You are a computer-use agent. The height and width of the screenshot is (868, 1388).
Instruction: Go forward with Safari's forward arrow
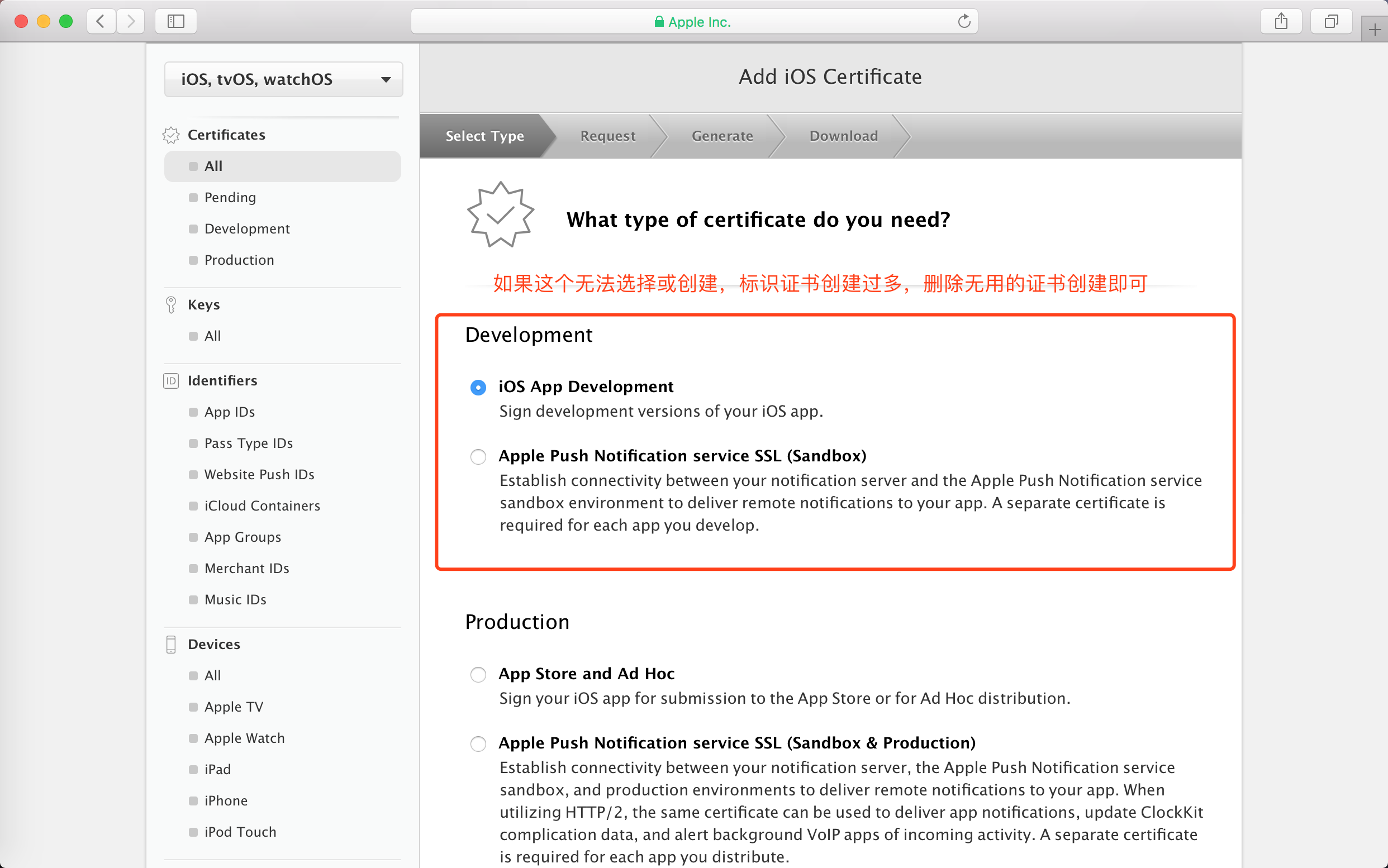pos(130,22)
